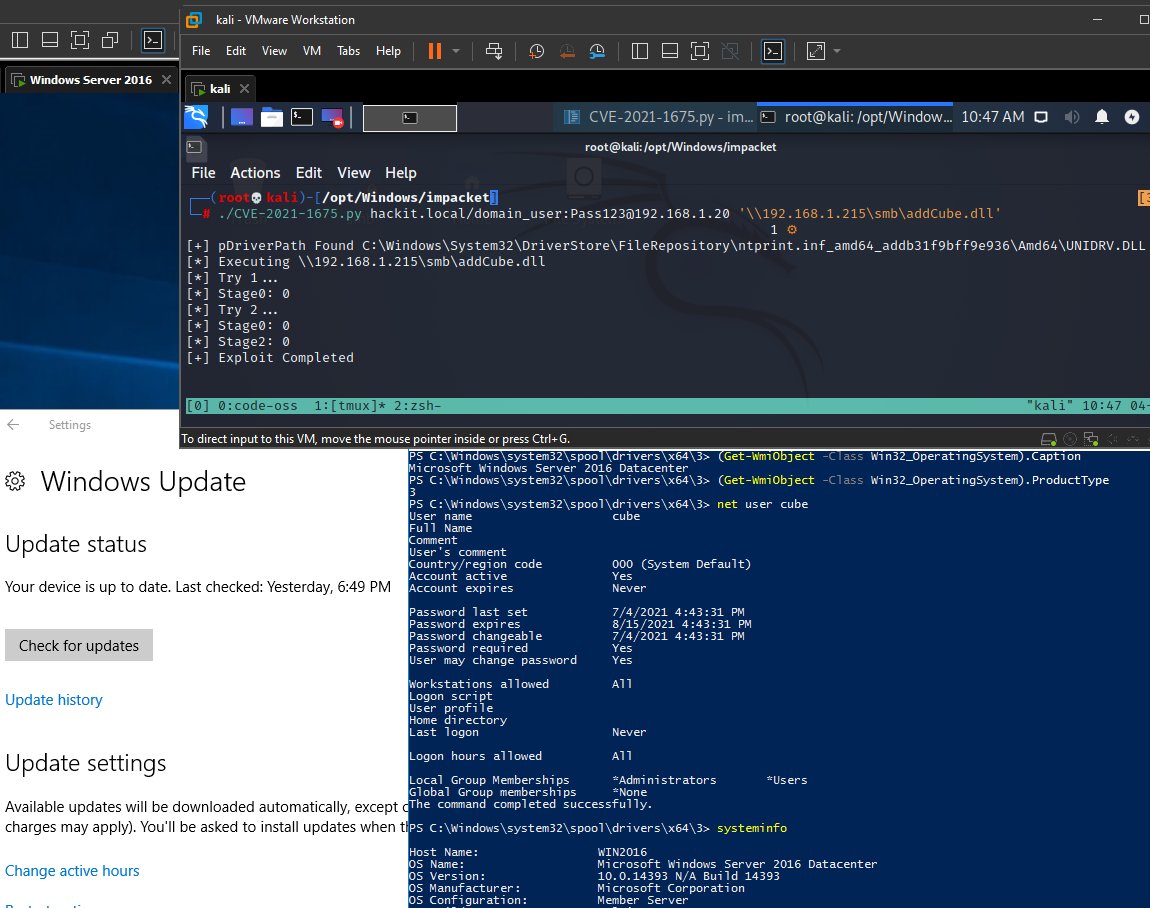Click the systeminfo command in PowerShell
The width and height of the screenshot is (1150, 908).
752,828
